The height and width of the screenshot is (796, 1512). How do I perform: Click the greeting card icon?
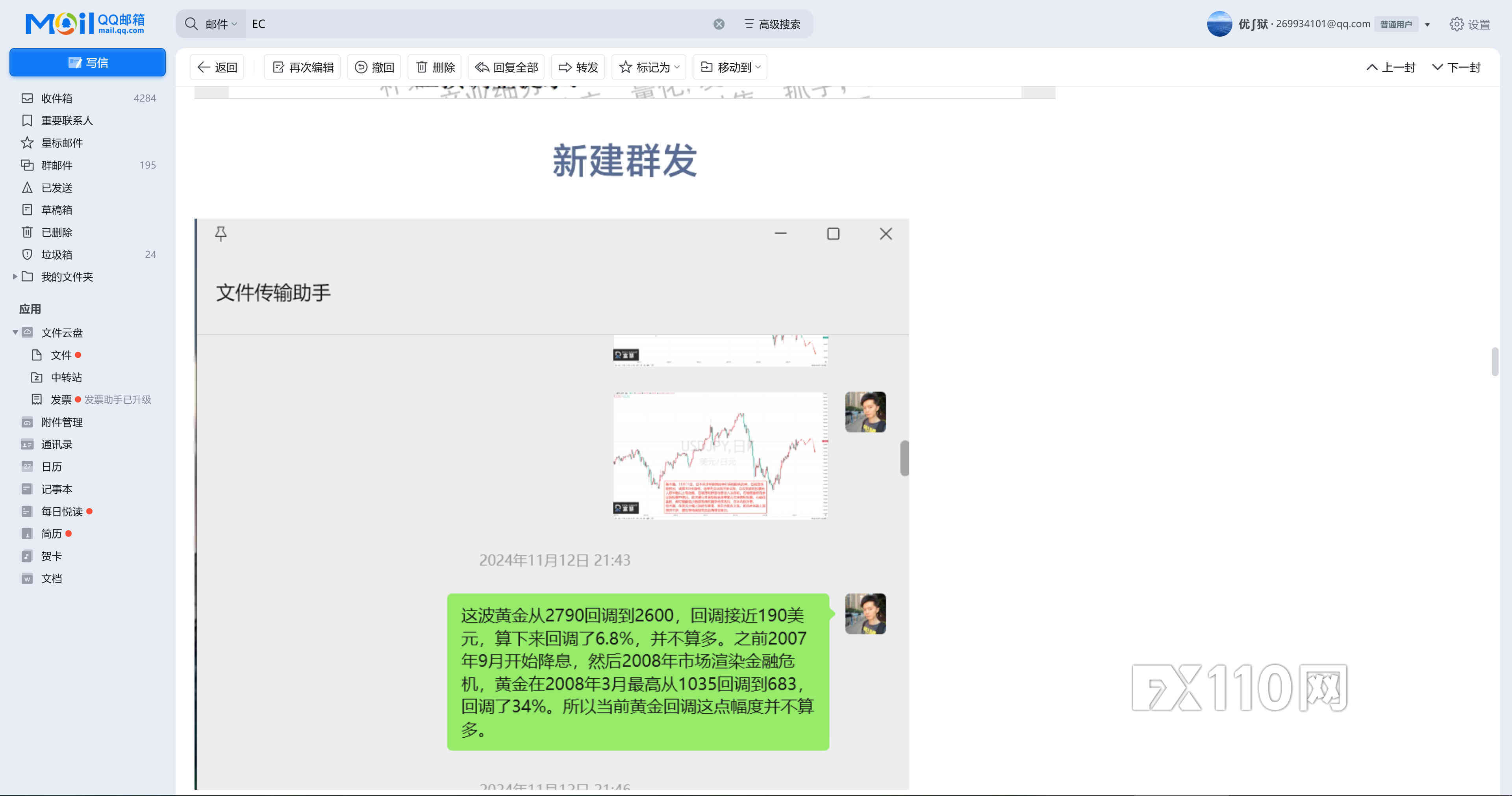(x=27, y=556)
